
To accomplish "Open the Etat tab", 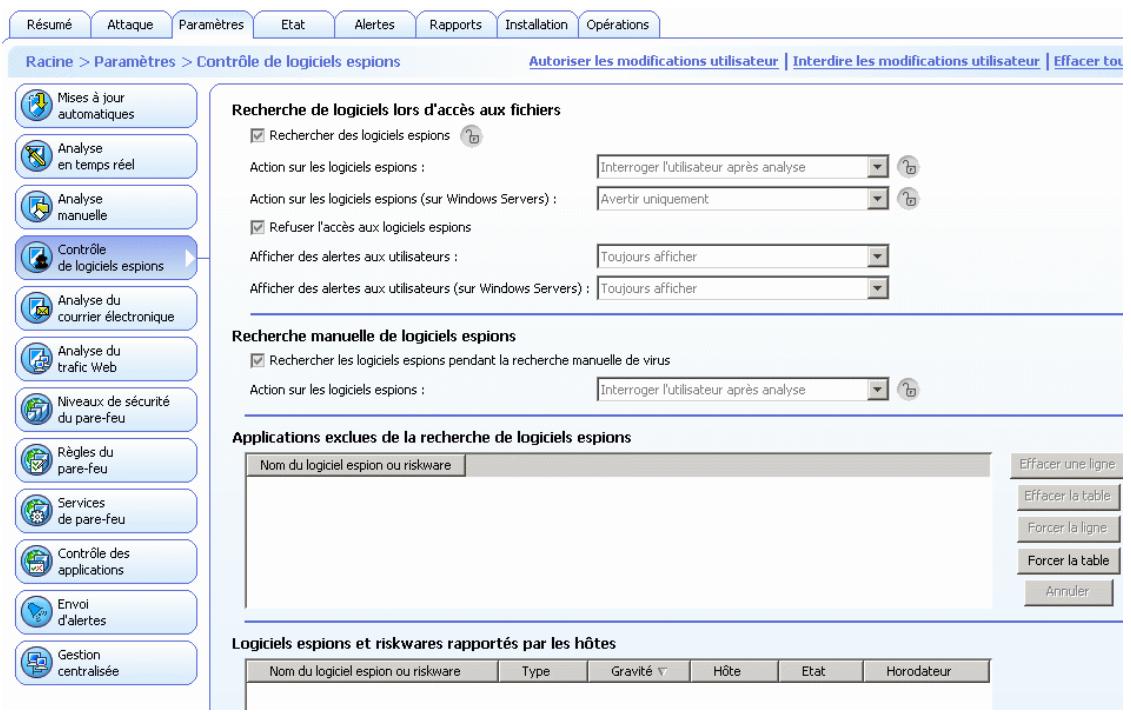I will (x=293, y=25).
